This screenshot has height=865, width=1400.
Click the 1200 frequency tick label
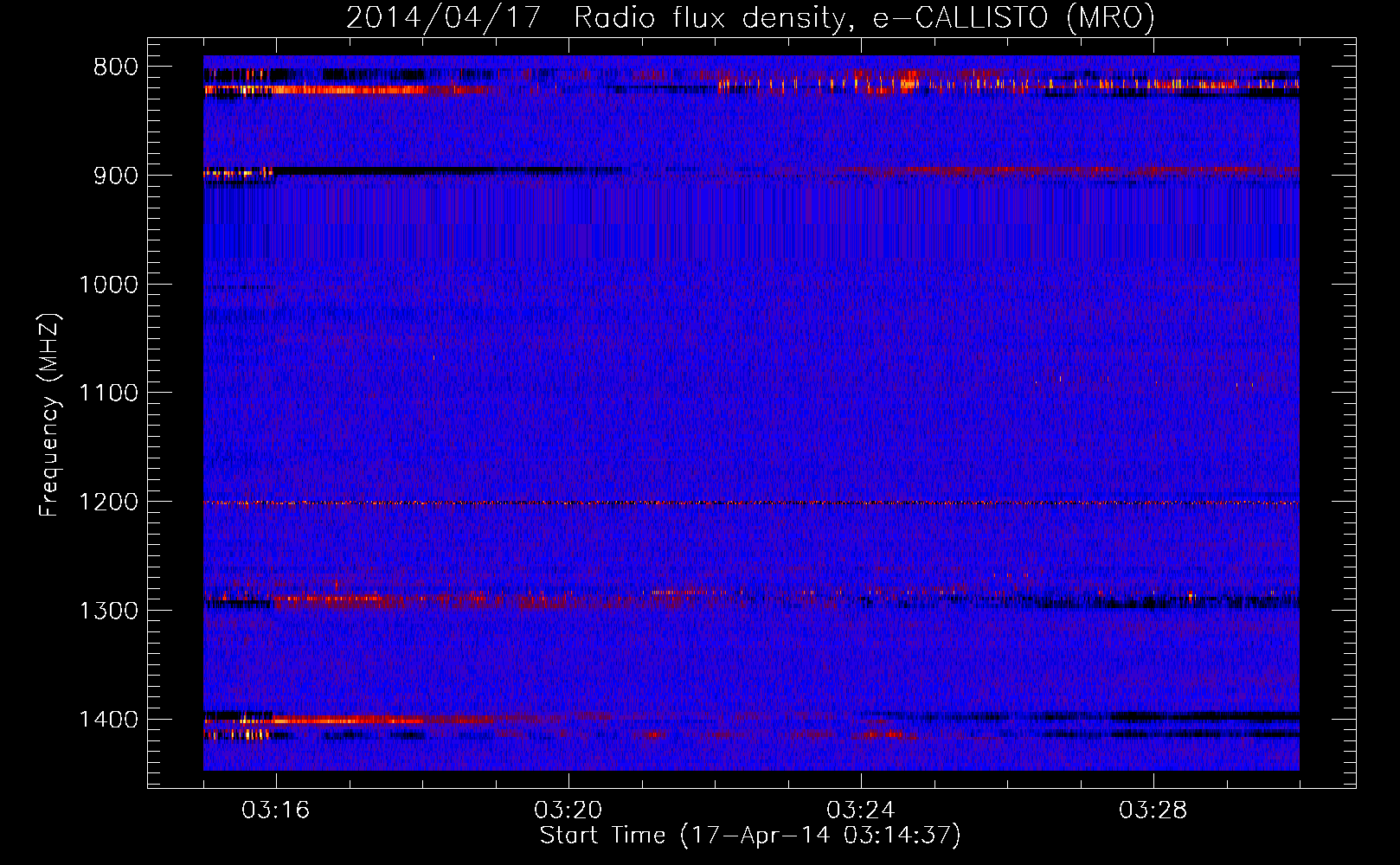point(109,503)
